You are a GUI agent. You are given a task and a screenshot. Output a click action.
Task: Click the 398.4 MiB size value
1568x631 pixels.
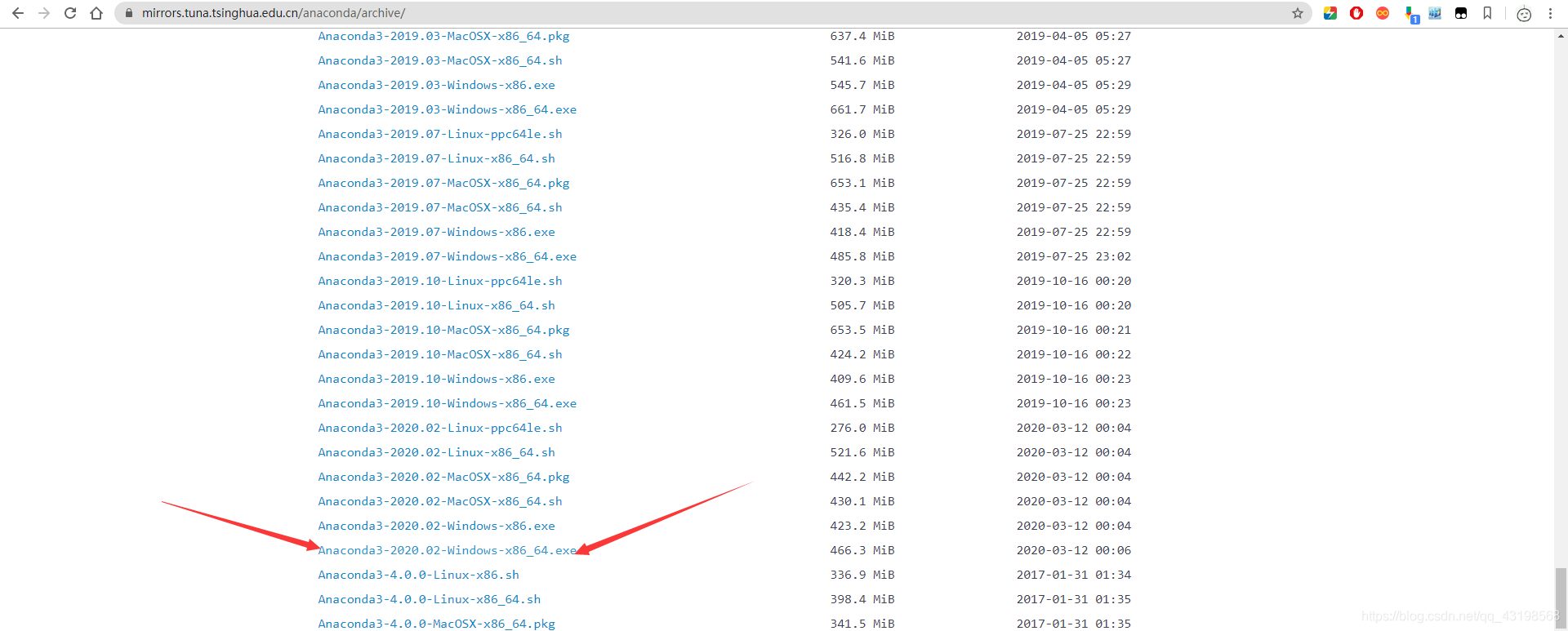pos(862,599)
